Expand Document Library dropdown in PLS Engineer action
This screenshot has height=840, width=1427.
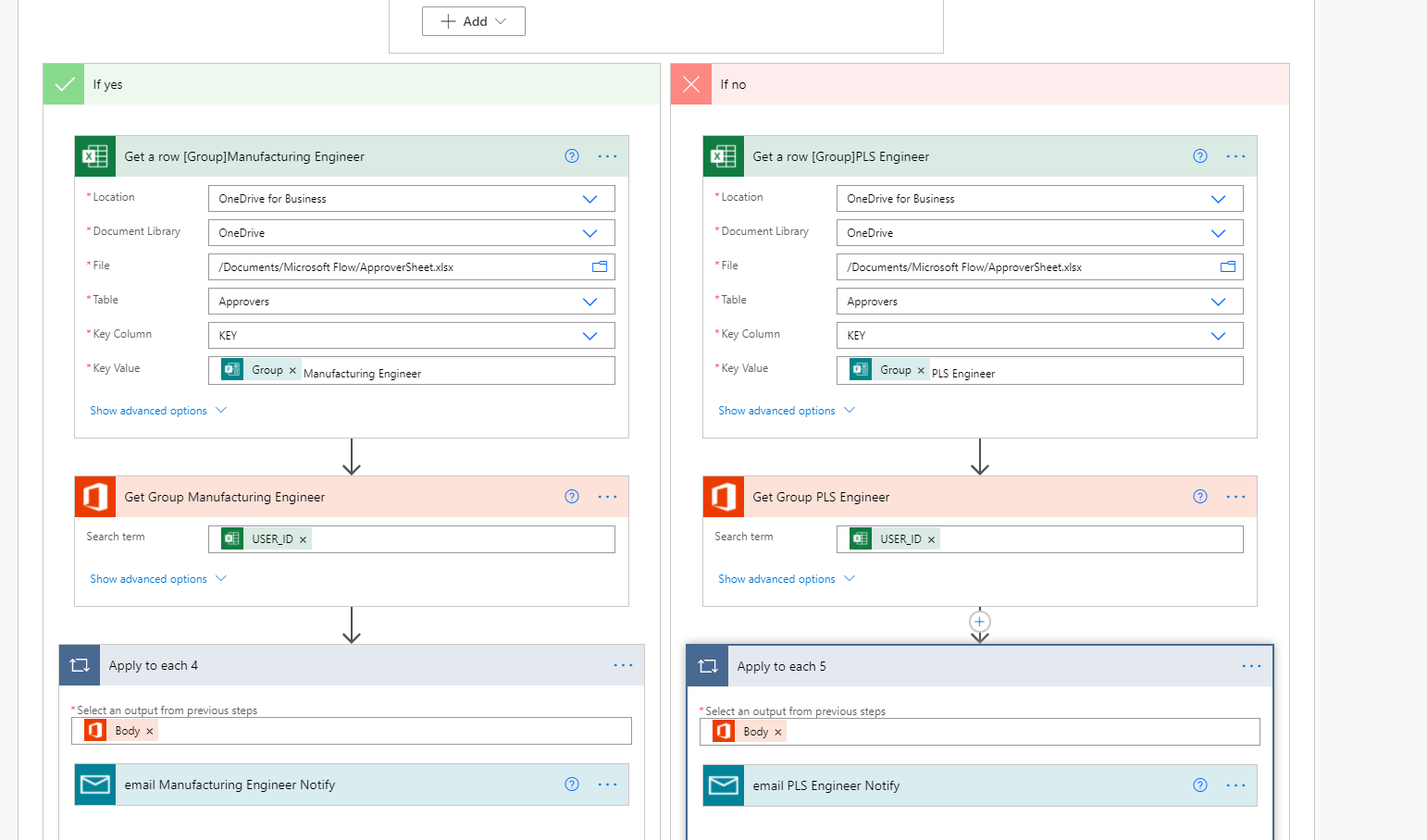tap(1218, 233)
